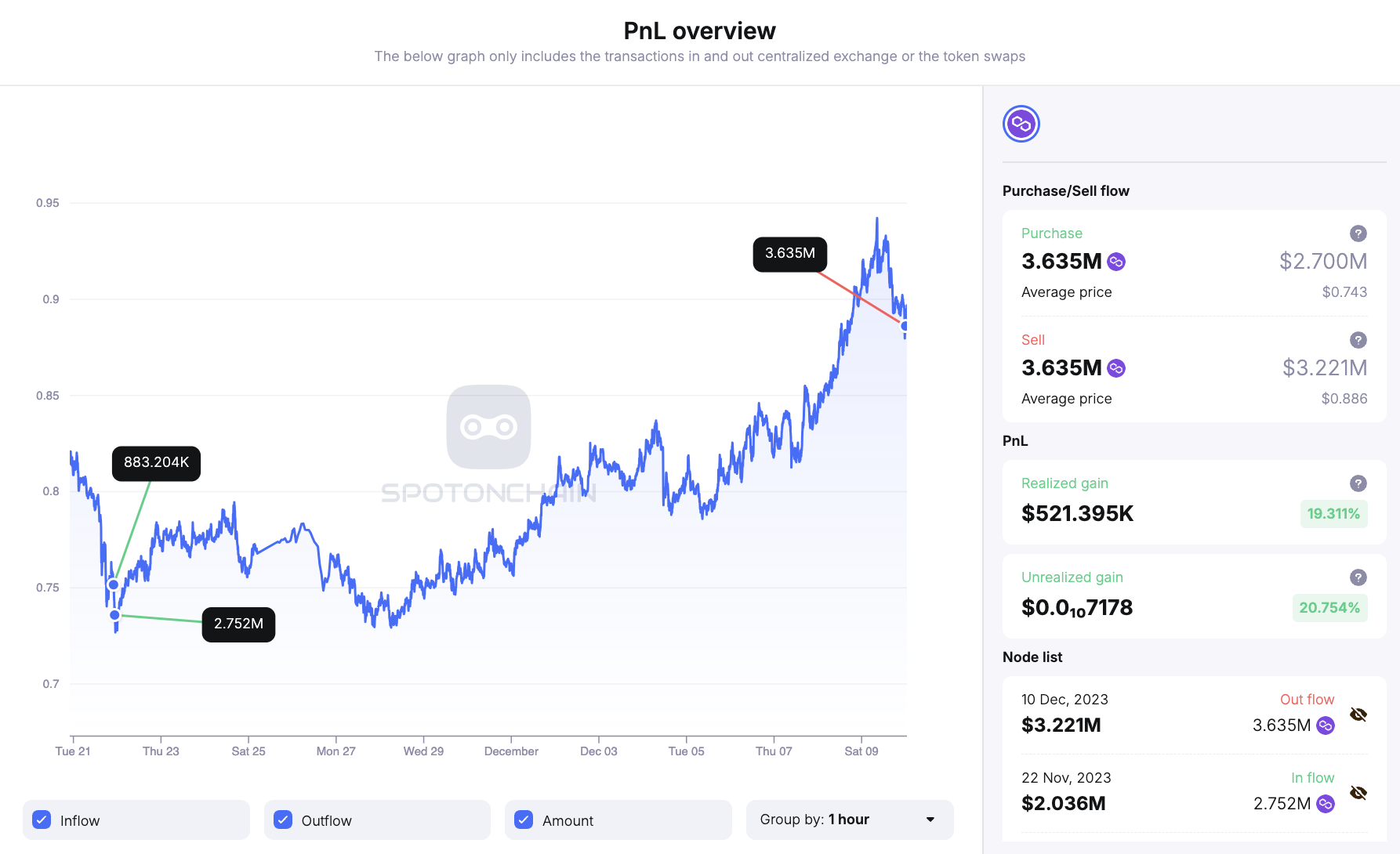The height and width of the screenshot is (854, 1400).
Task: Click the 20.754% unrealized gain badge
Action: 1329,608
